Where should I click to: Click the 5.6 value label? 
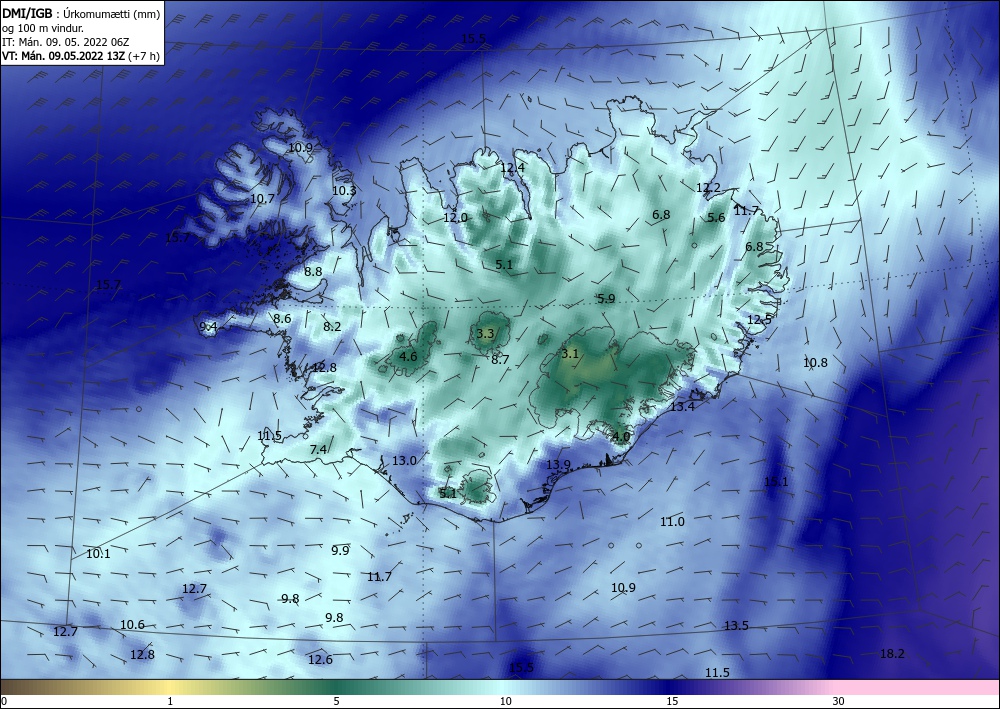[x=716, y=217]
